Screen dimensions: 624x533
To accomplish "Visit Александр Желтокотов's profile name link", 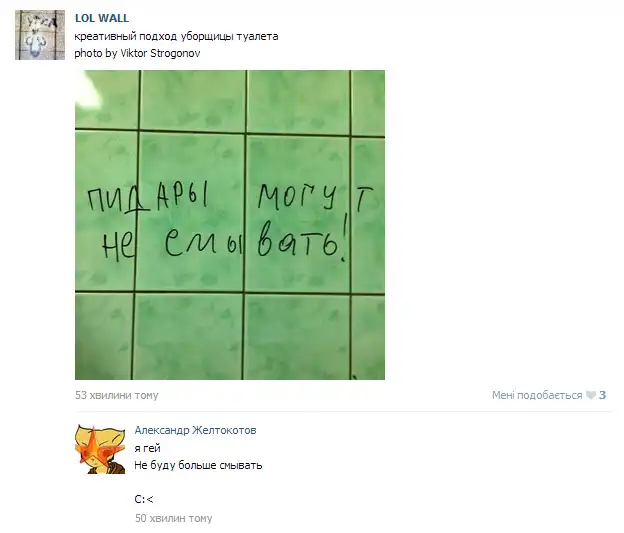I will [195, 430].
